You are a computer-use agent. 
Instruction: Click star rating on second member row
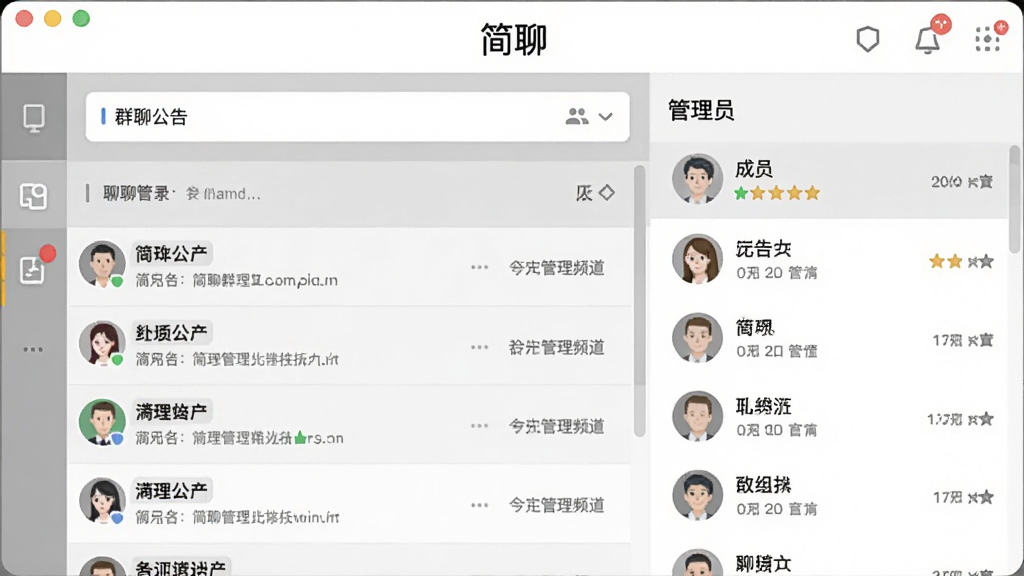click(961, 262)
